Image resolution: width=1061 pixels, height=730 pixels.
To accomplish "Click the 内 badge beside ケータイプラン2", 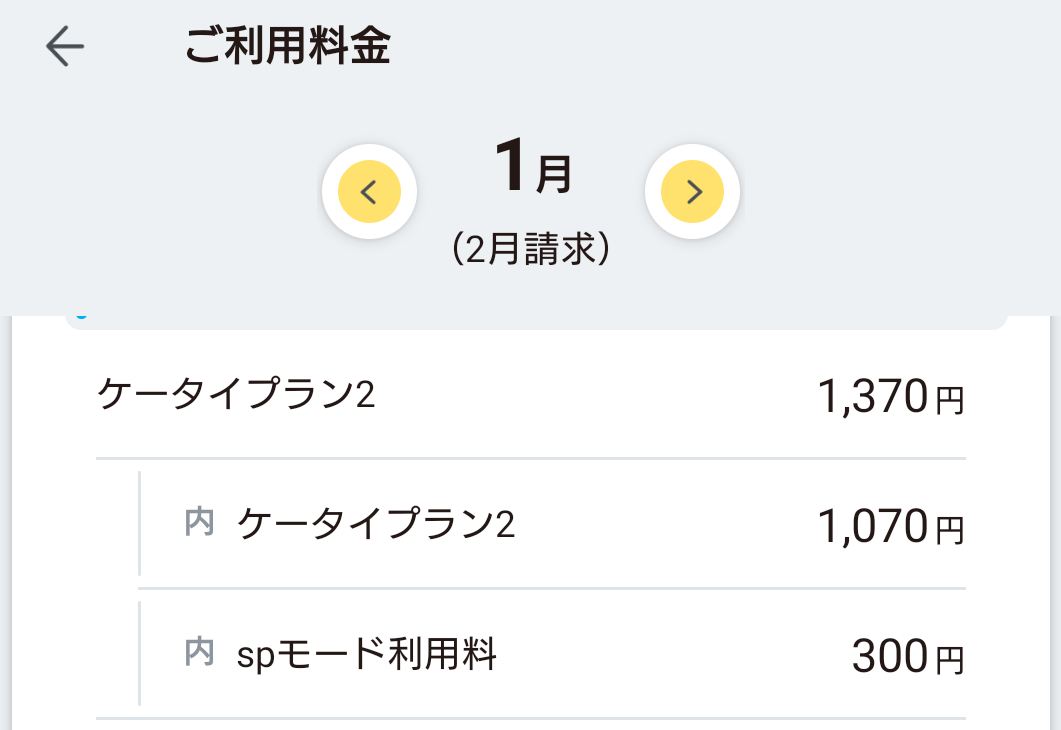I will point(200,523).
